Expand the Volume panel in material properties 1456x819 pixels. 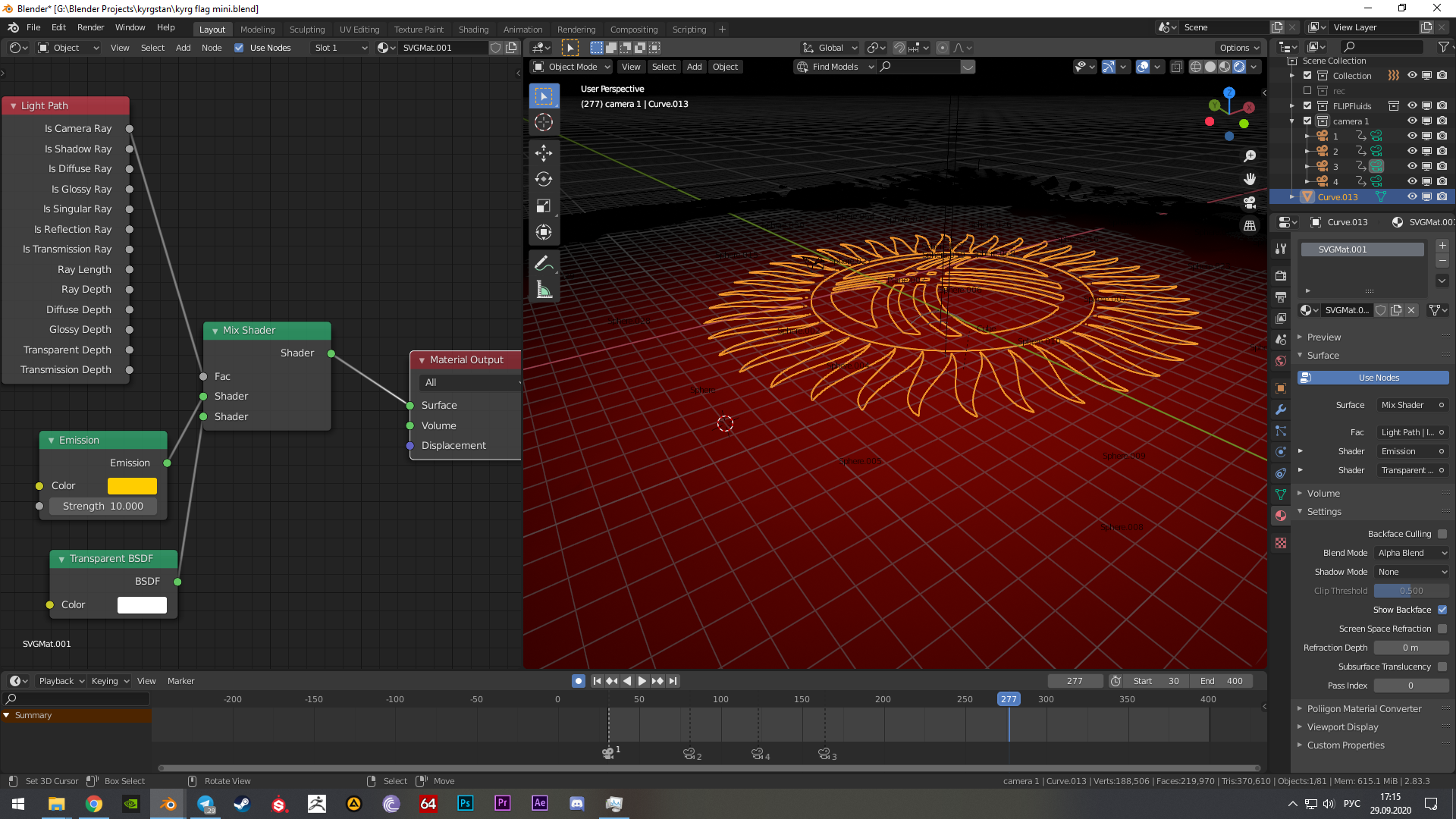coord(1323,493)
